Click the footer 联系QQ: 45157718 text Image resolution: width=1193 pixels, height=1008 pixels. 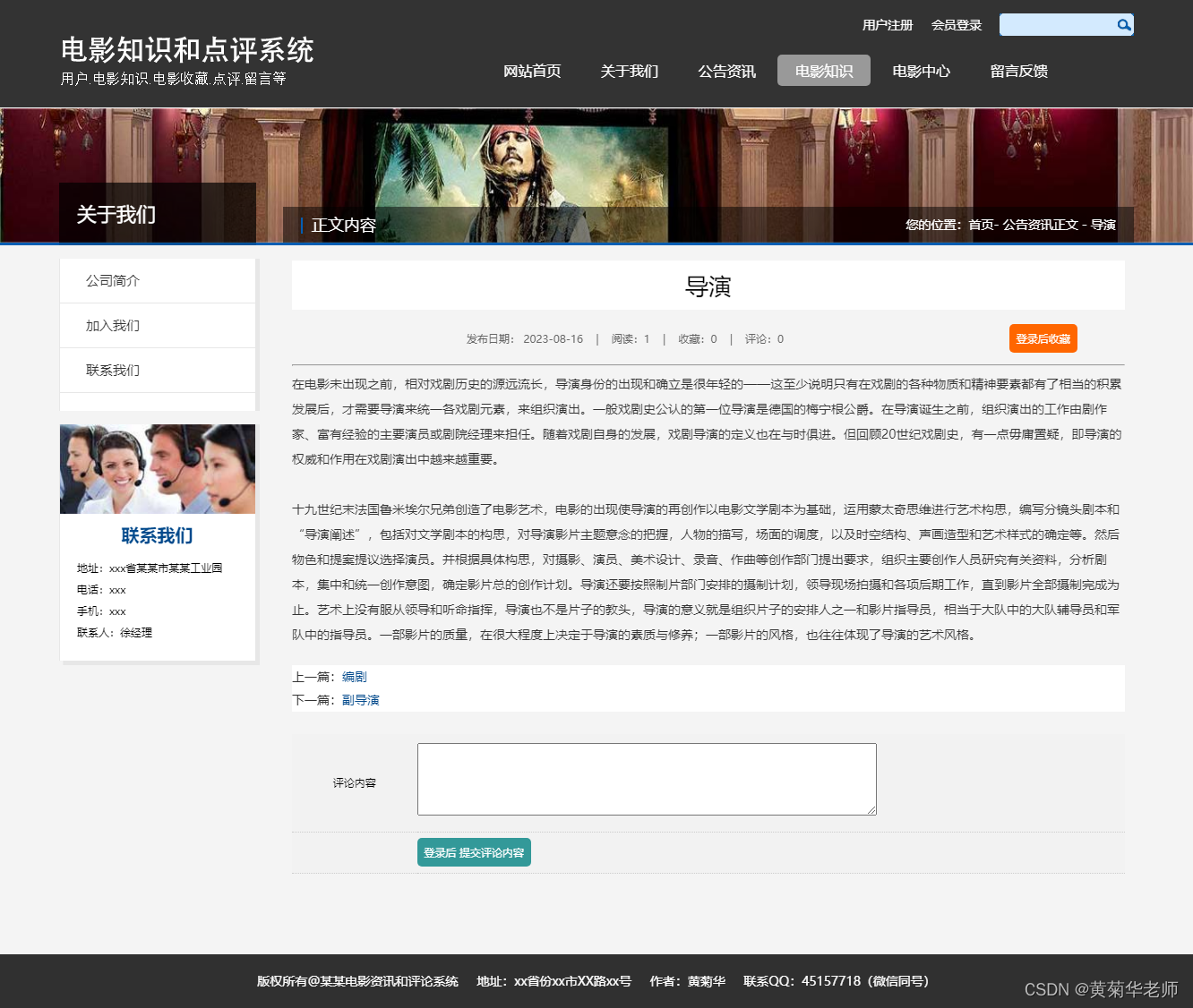pos(837,981)
